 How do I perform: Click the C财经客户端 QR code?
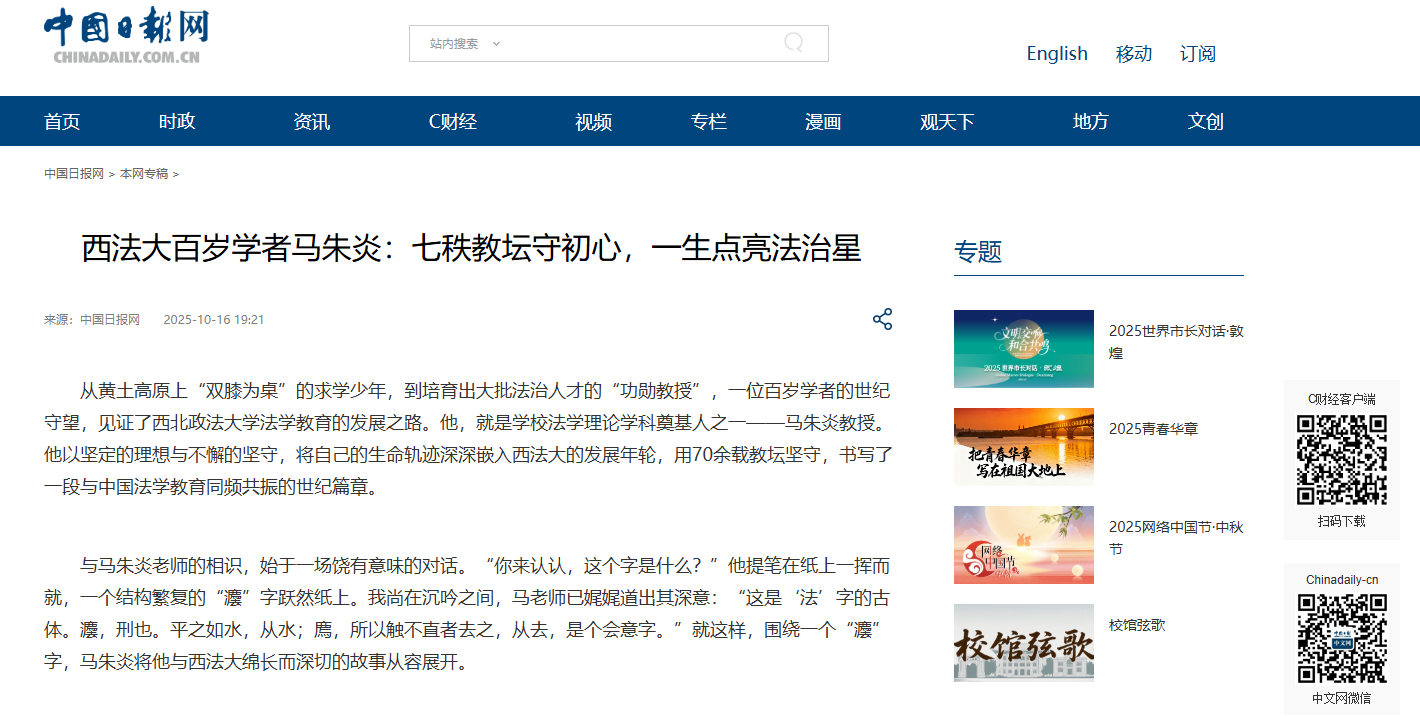[1341, 460]
